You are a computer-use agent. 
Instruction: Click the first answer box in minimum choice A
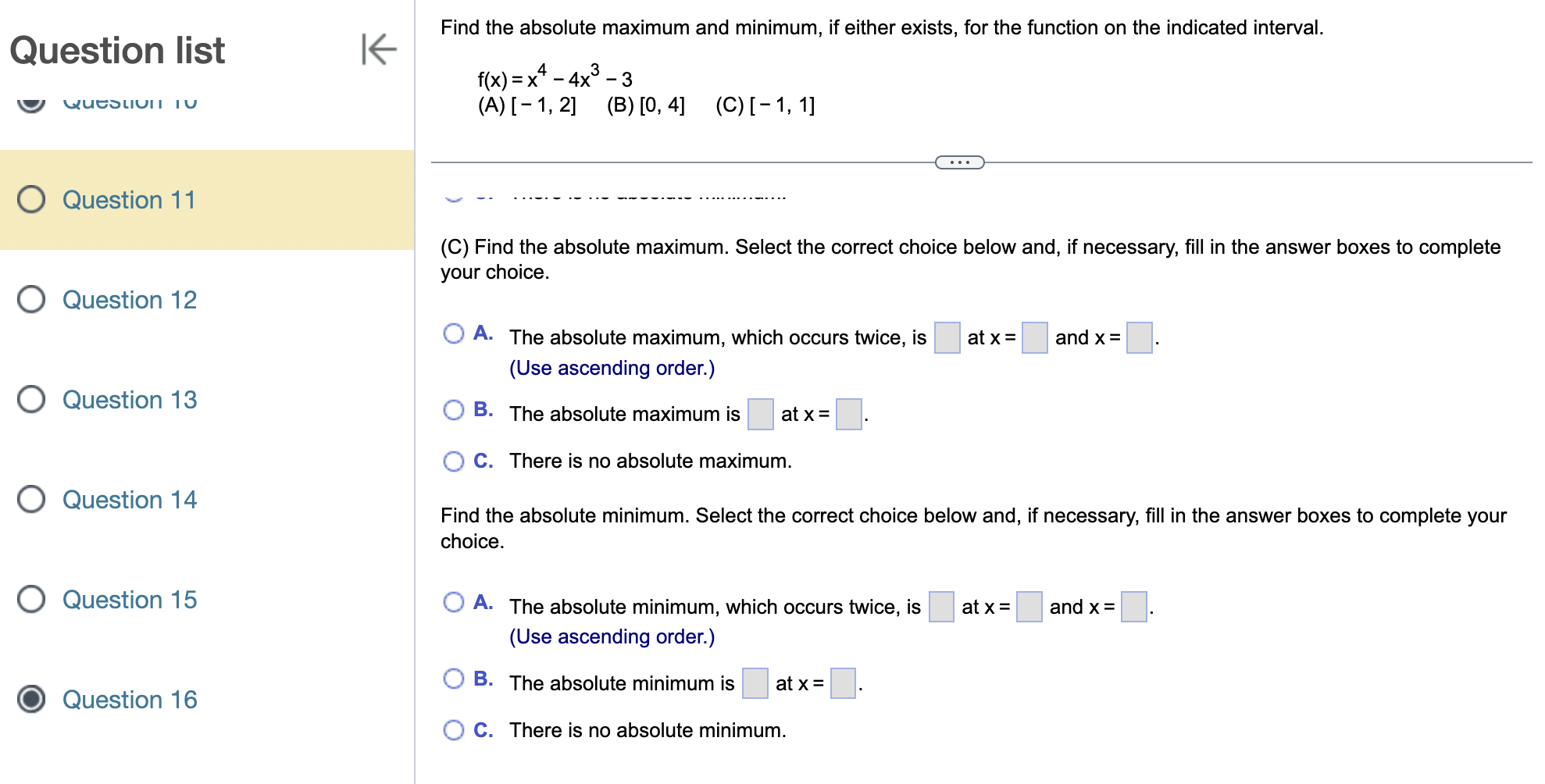(940, 607)
